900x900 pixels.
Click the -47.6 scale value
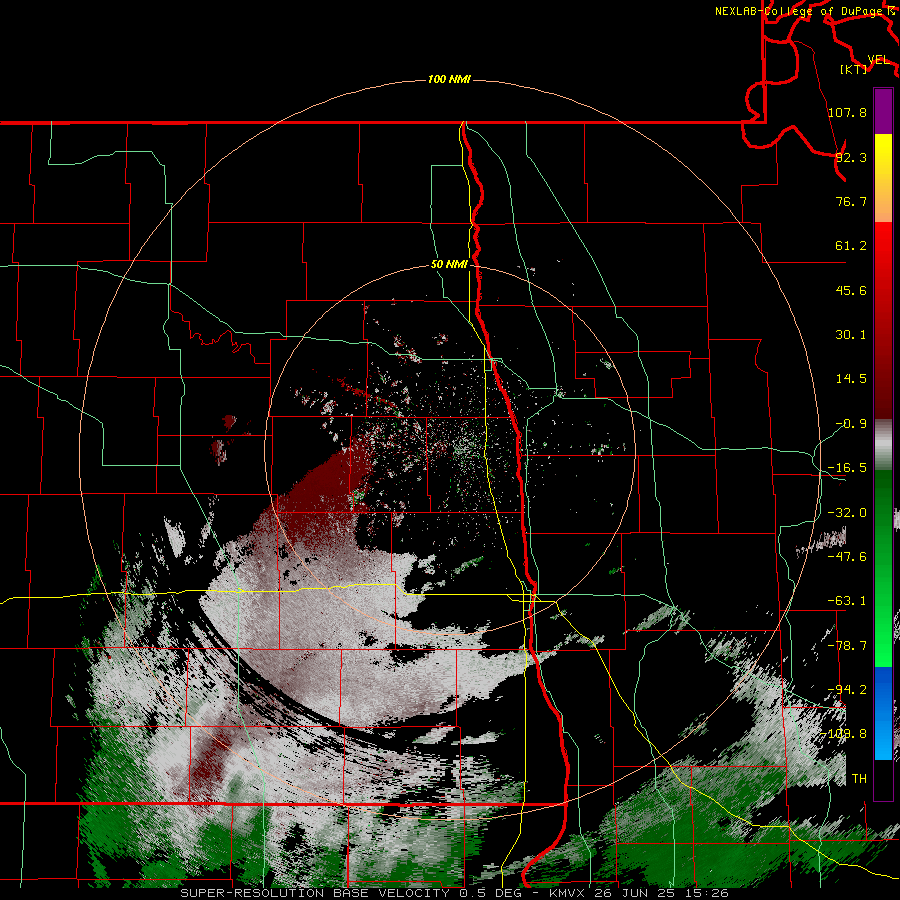[x=847, y=557]
